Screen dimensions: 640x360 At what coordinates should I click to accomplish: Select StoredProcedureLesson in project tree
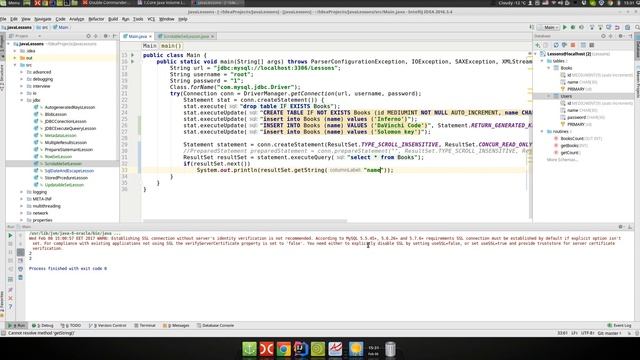click(66, 178)
